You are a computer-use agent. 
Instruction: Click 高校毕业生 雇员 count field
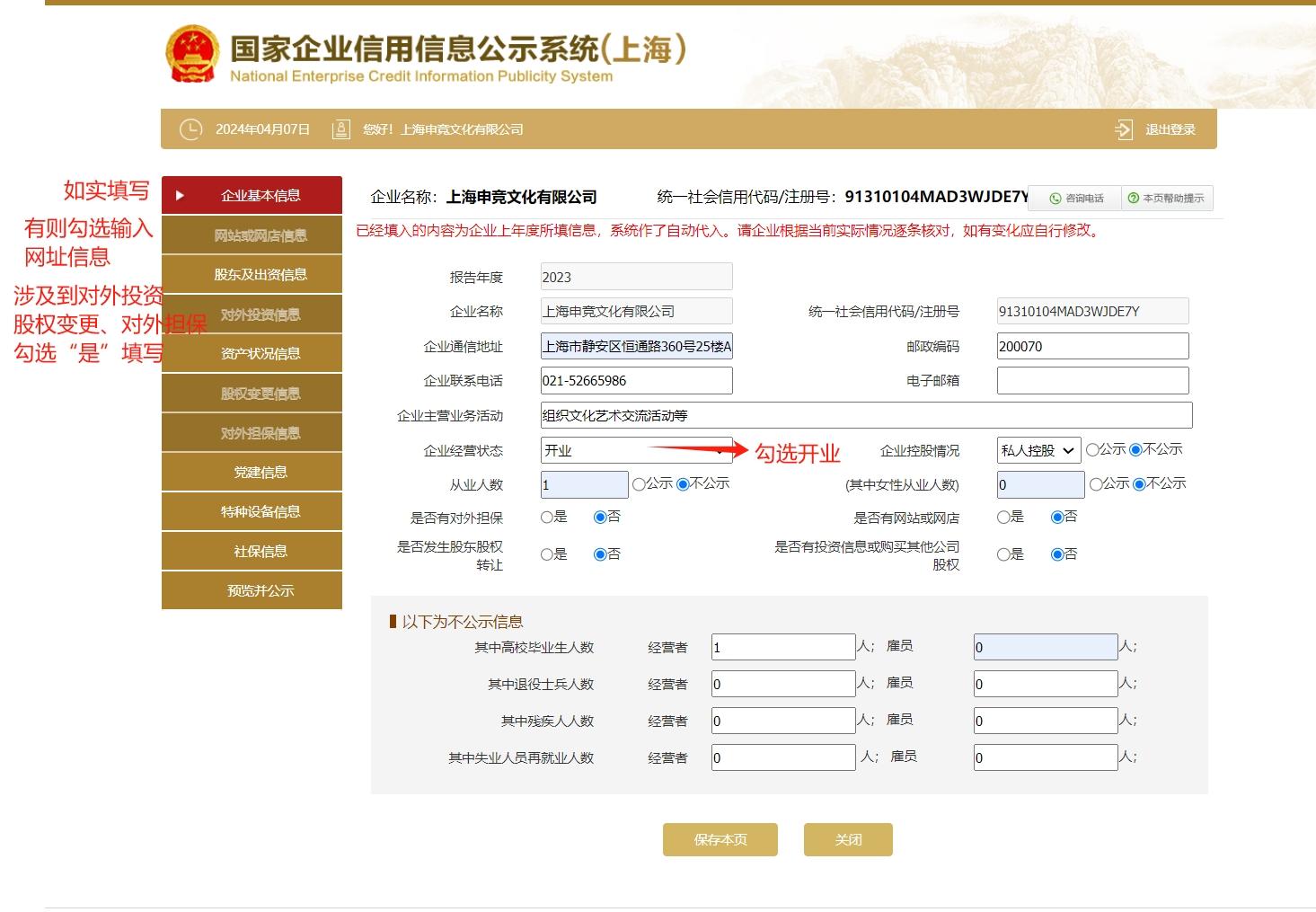tap(1046, 647)
